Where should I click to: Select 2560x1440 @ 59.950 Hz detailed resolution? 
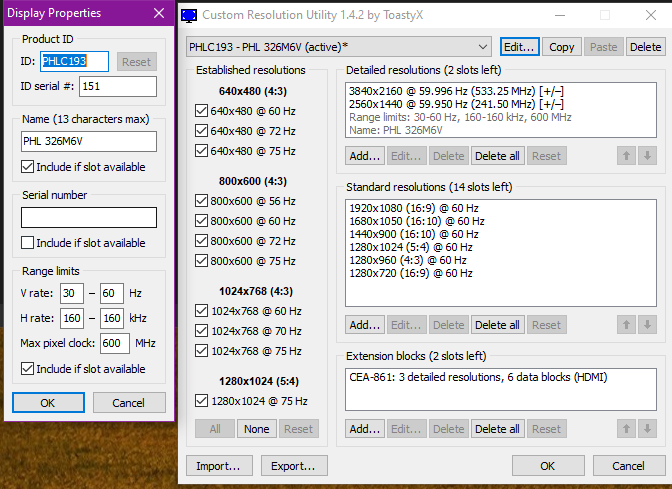pyautogui.click(x=456, y=104)
